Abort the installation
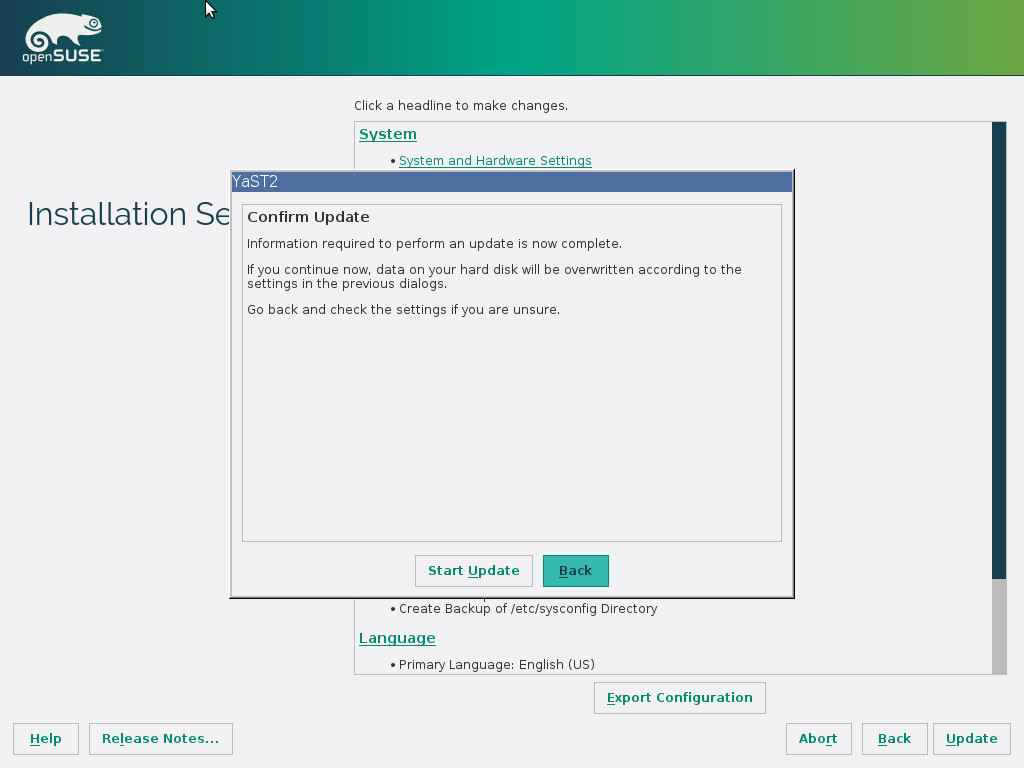 [818, 739]
